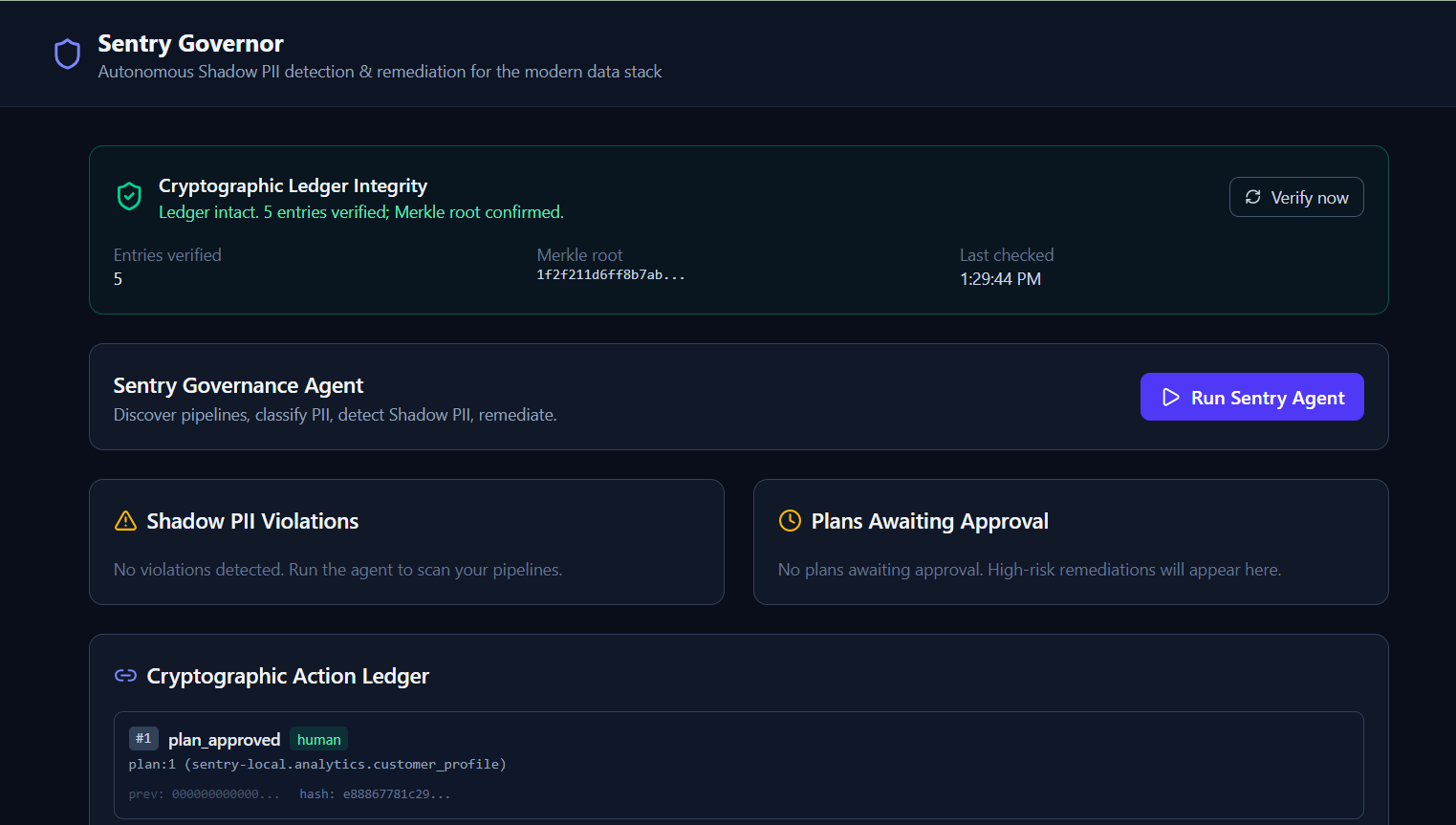Click the Cryptographic Action Ledger heading

pos(288,676)
